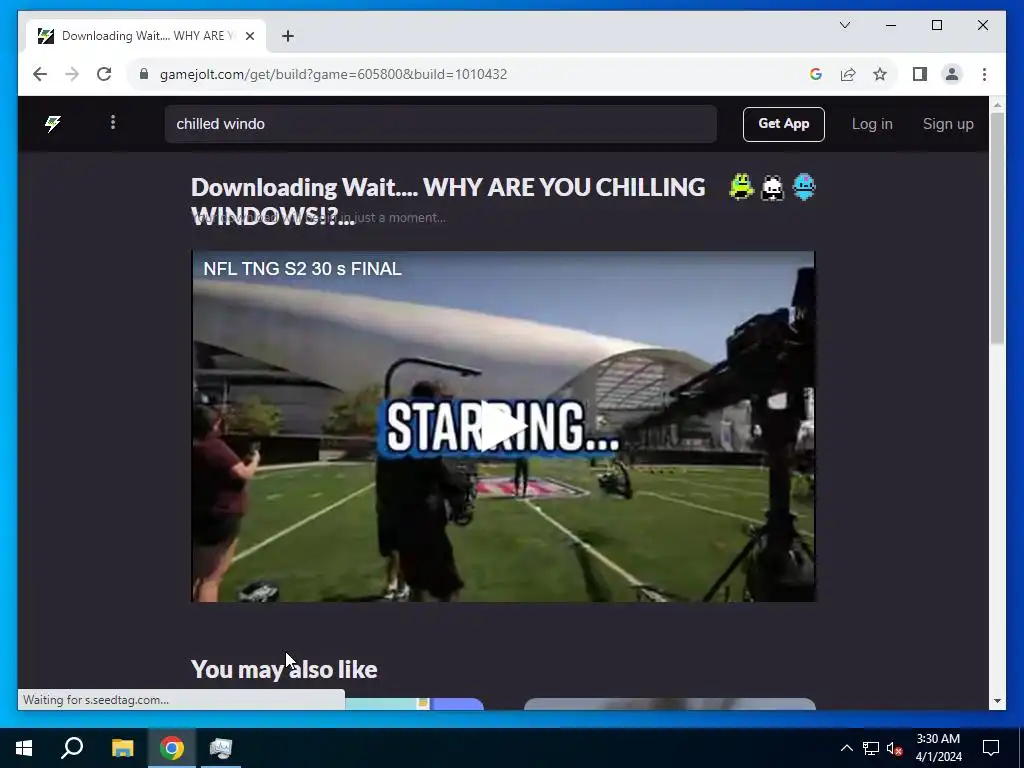
Task: Click the Google icon in address bar
Action: click(816, 74)
